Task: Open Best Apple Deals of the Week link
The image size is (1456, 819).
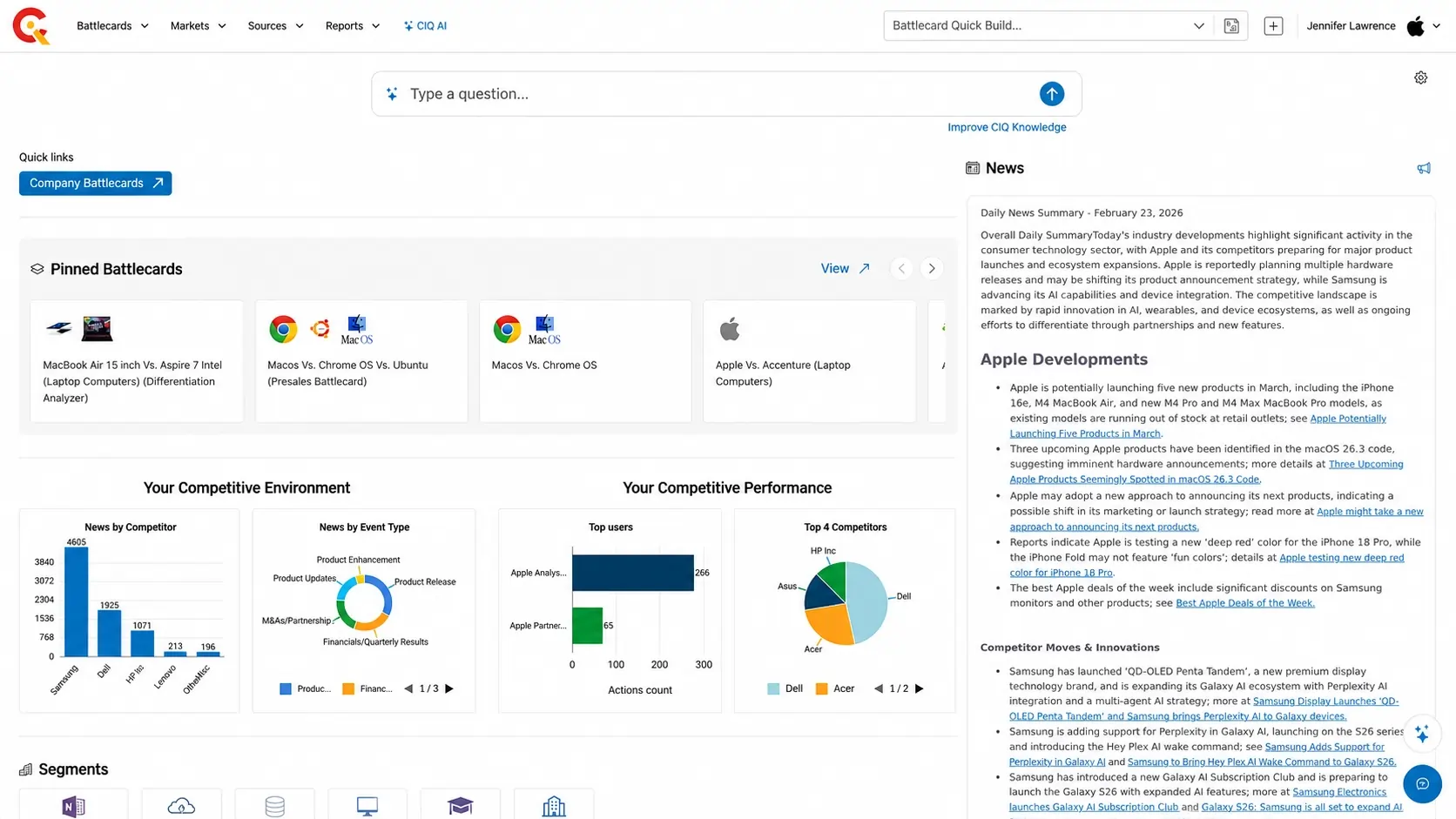Action: coord(1245,603)
